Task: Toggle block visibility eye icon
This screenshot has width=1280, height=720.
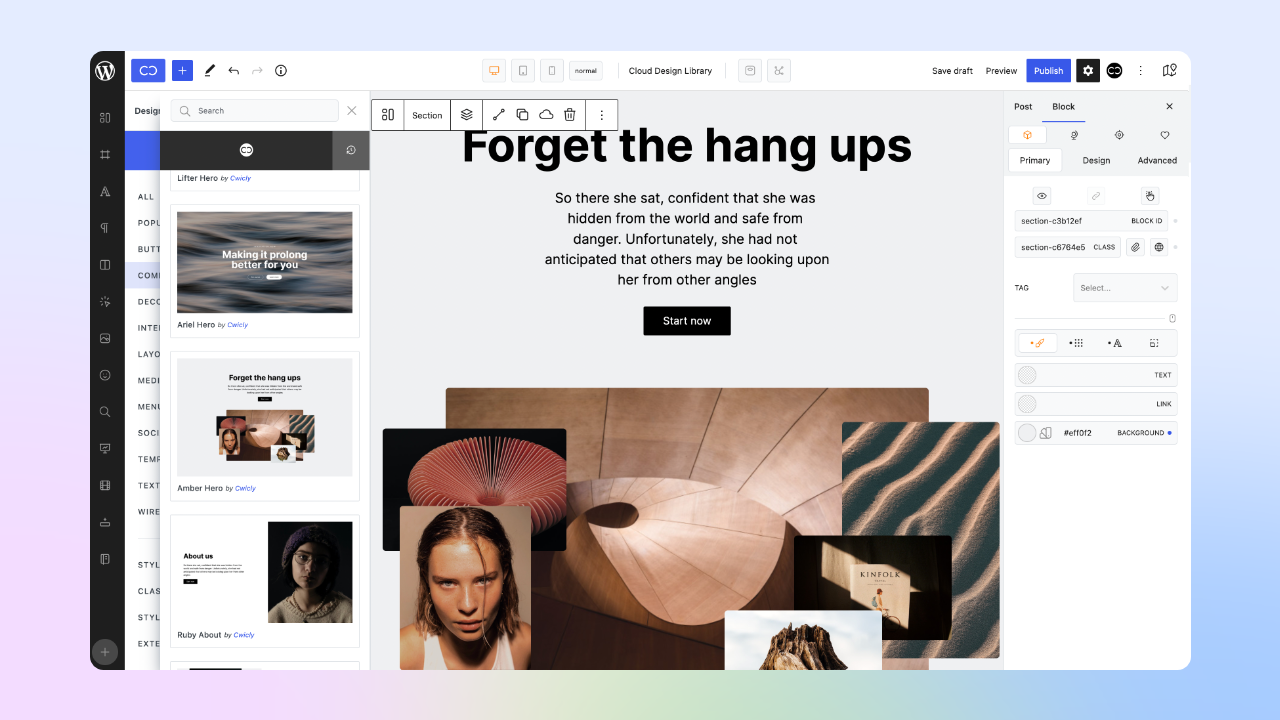Action: pos(1042,196)
